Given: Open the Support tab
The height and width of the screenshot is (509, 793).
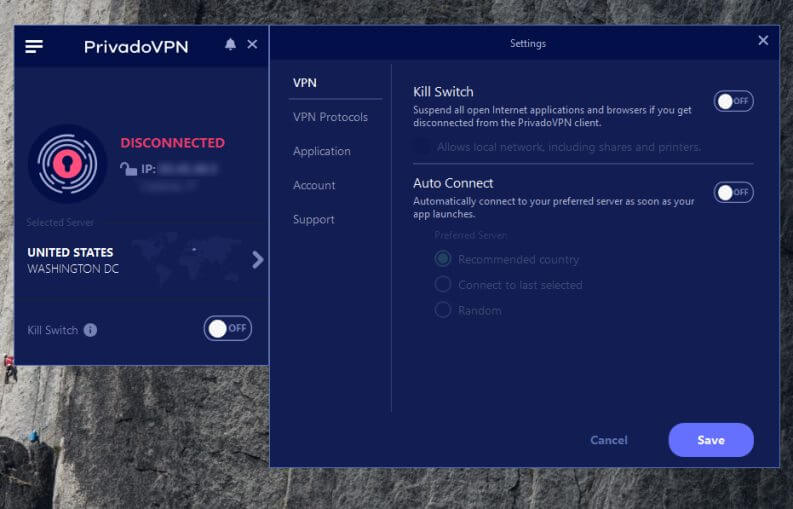Looking at the screenshot, I should click(x=314, y=220).
